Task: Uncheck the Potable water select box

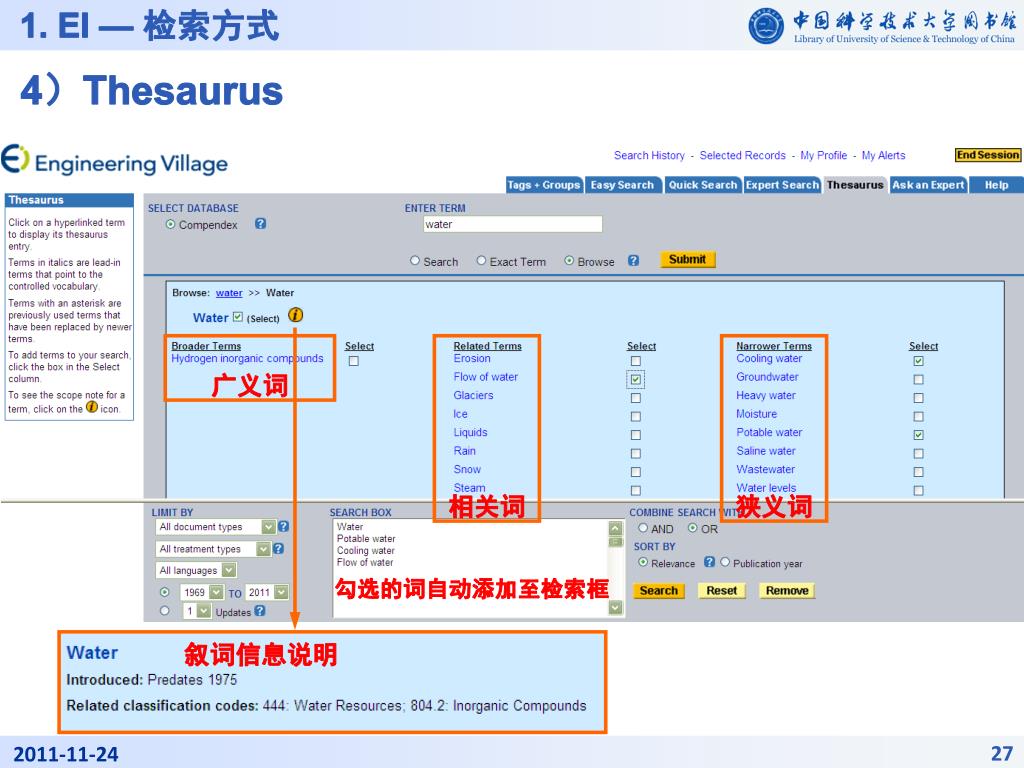Action: 918,435
